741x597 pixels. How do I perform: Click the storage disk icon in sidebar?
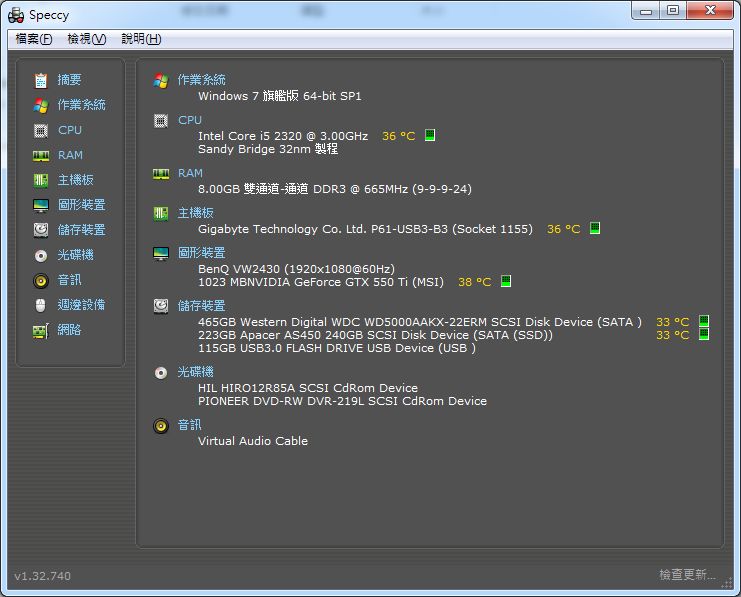[x=41, y=230]
